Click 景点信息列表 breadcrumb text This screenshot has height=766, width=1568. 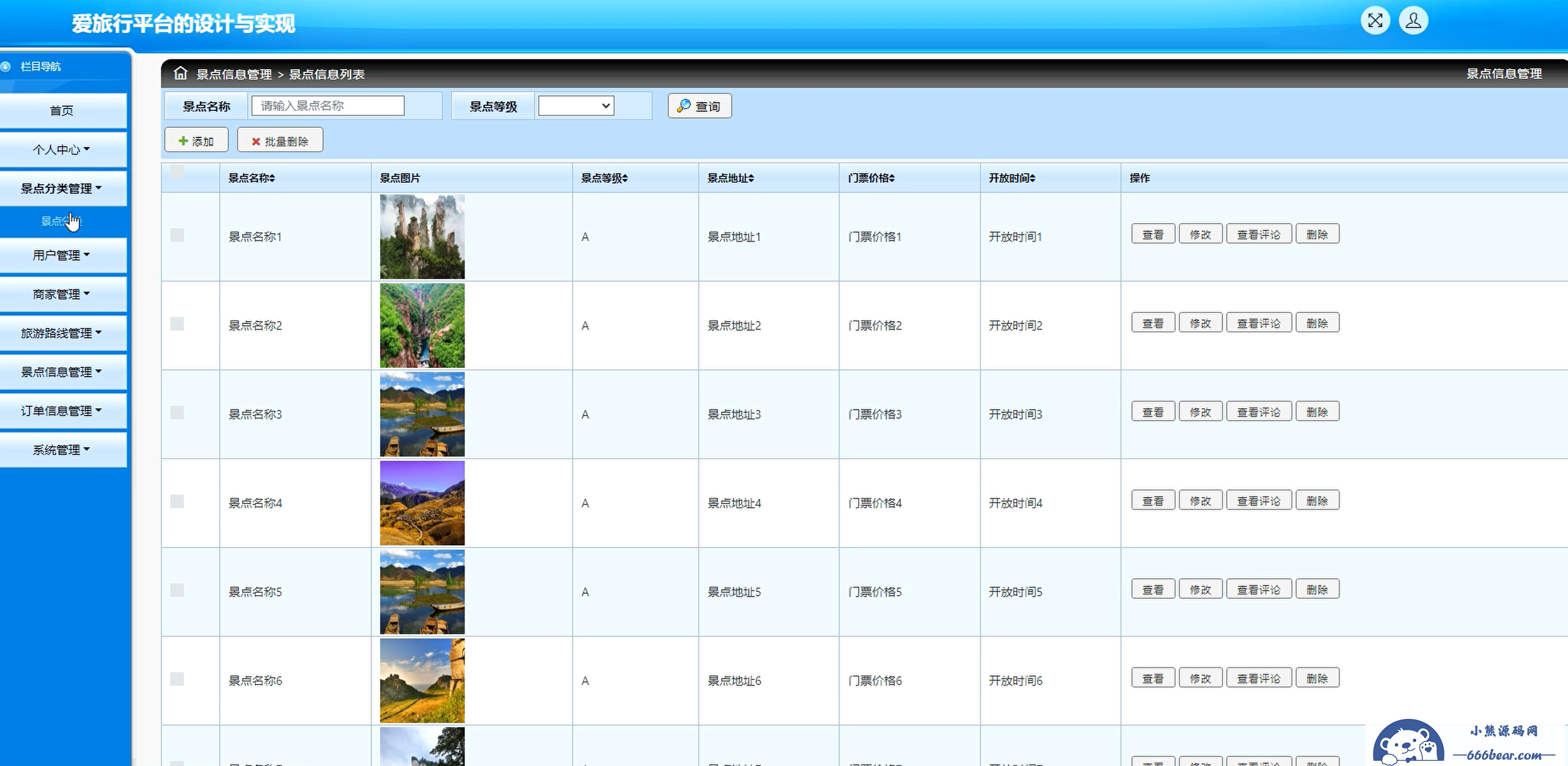click(327, 74)
